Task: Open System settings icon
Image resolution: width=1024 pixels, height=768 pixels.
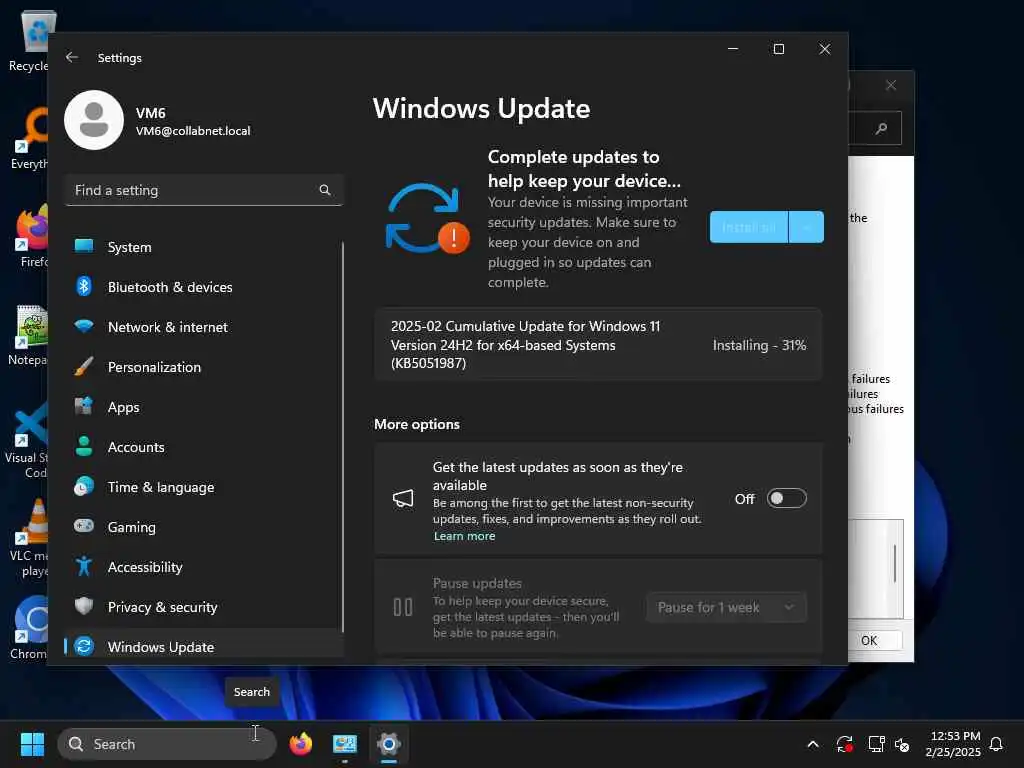Action: coord(84,246)
